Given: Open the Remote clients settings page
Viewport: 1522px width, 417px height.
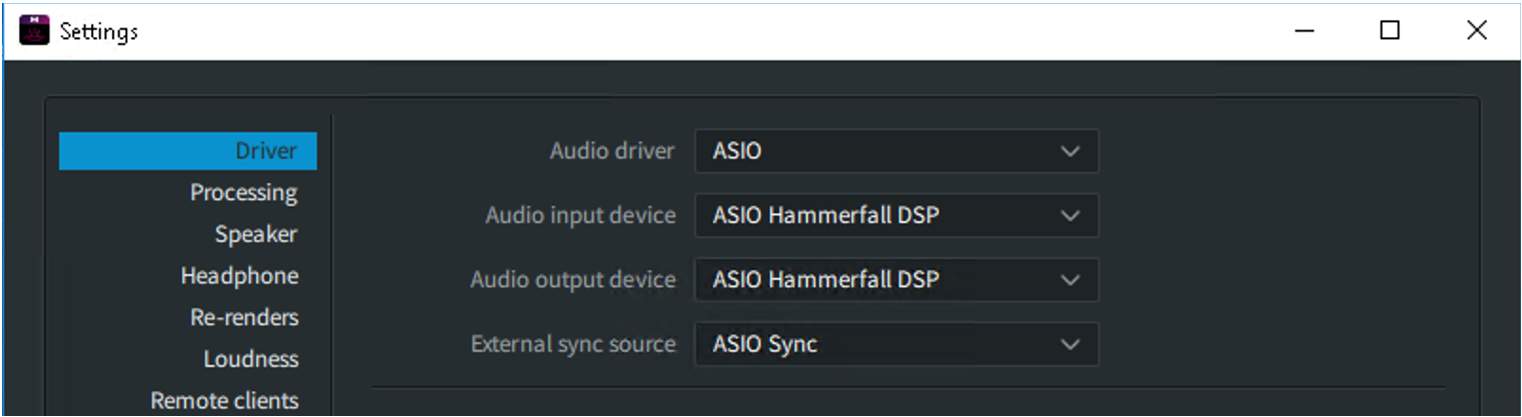Looking at the screenshot, I should 224,400.
